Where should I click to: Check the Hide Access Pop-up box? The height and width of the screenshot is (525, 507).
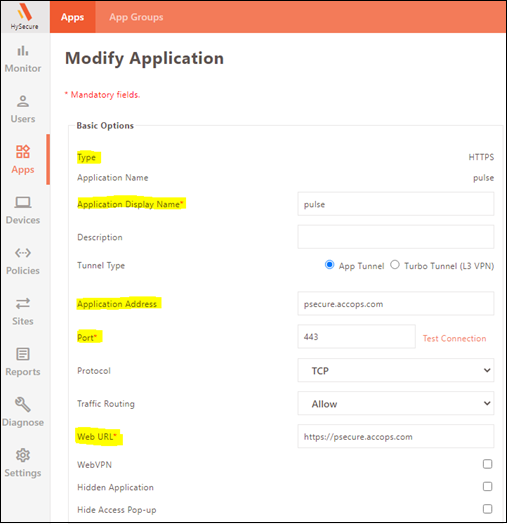click(487, 509)
